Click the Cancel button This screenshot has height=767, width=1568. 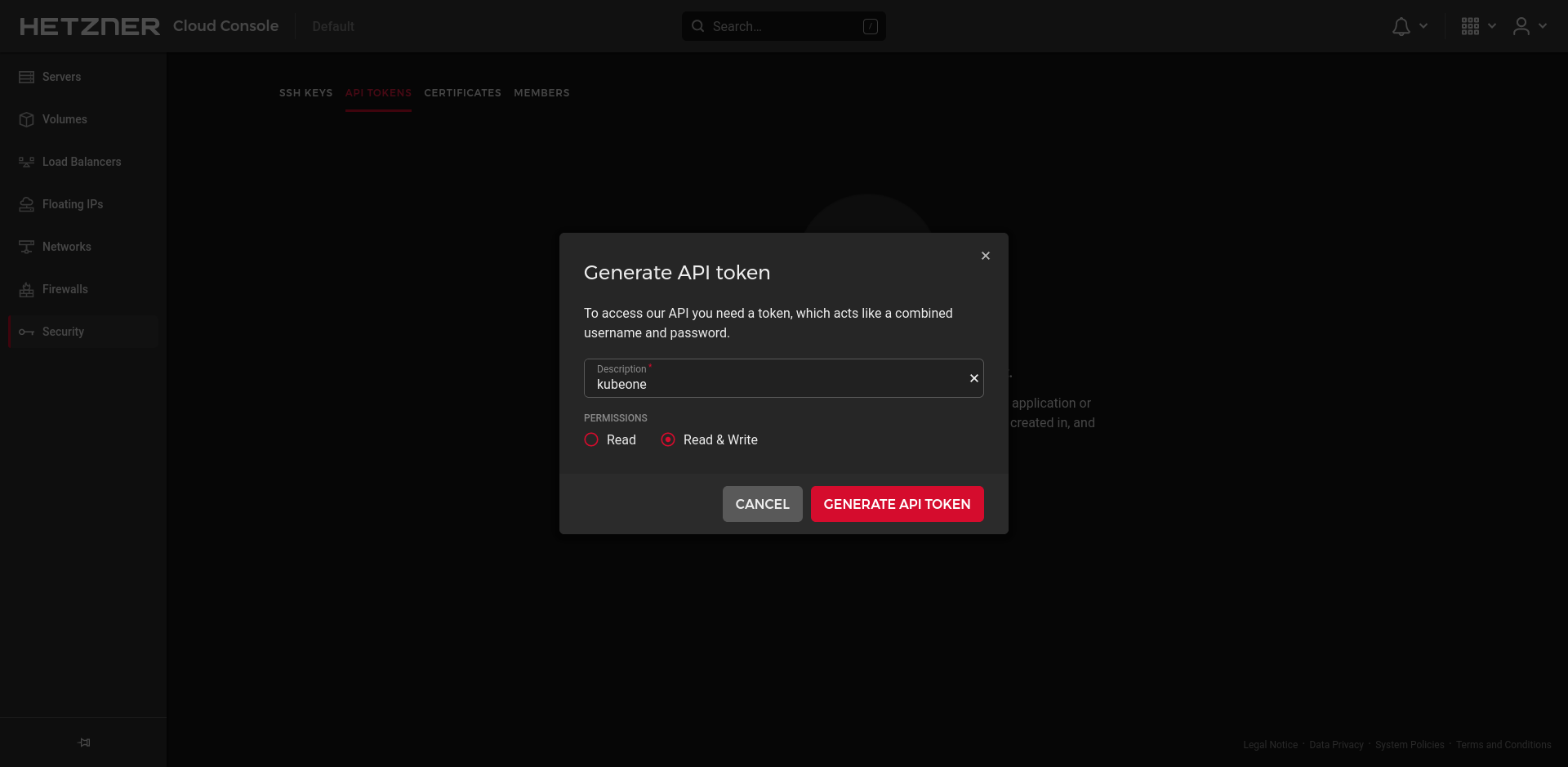click(x=762, y=504)
